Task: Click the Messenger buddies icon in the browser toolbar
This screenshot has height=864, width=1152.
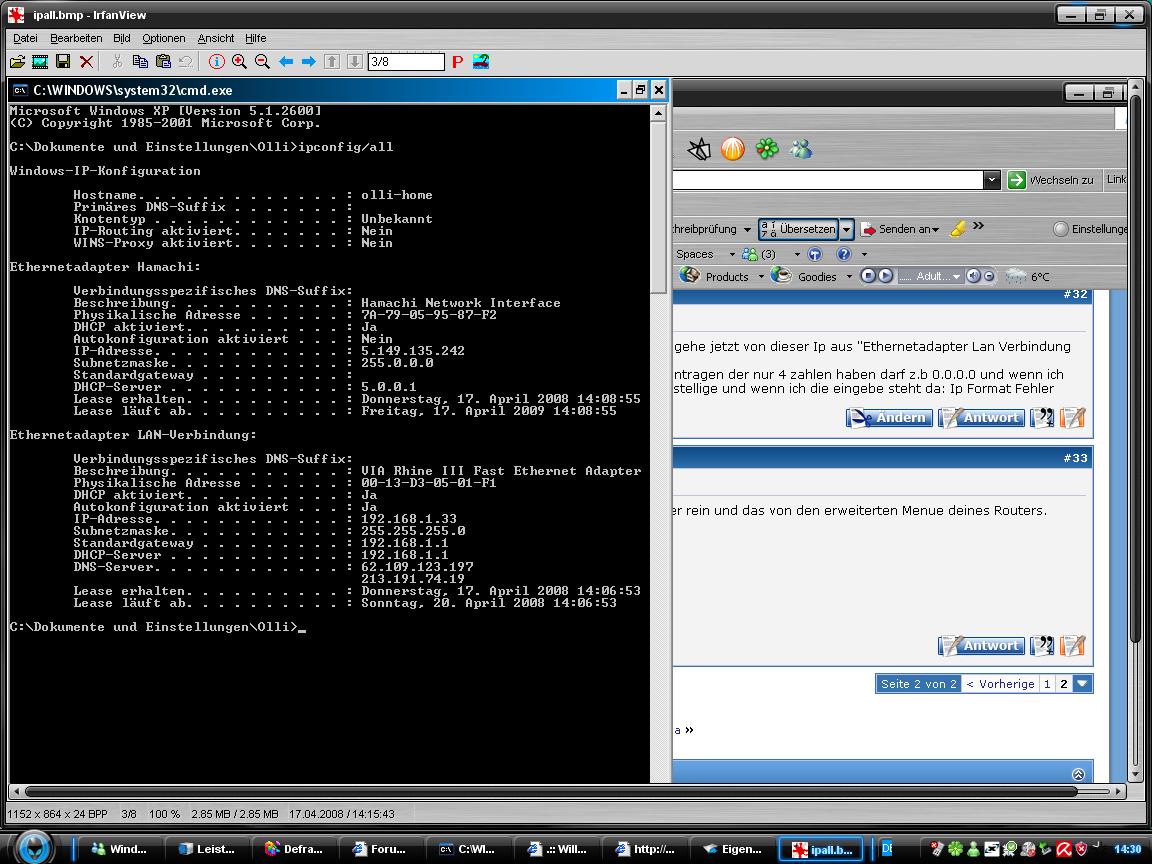Action: (801, 149)
